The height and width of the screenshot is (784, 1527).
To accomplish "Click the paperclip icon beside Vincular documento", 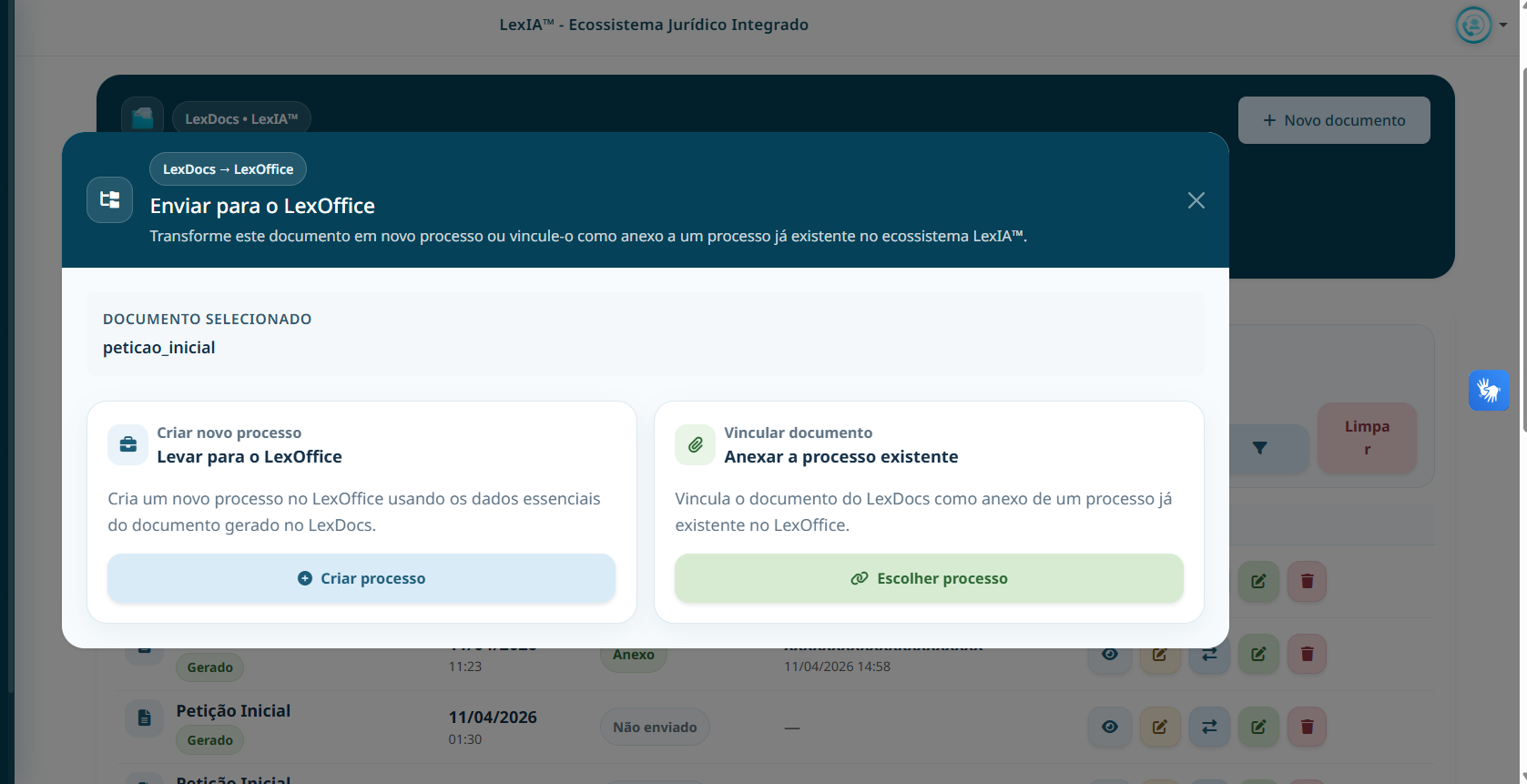I will pos(696,445).
